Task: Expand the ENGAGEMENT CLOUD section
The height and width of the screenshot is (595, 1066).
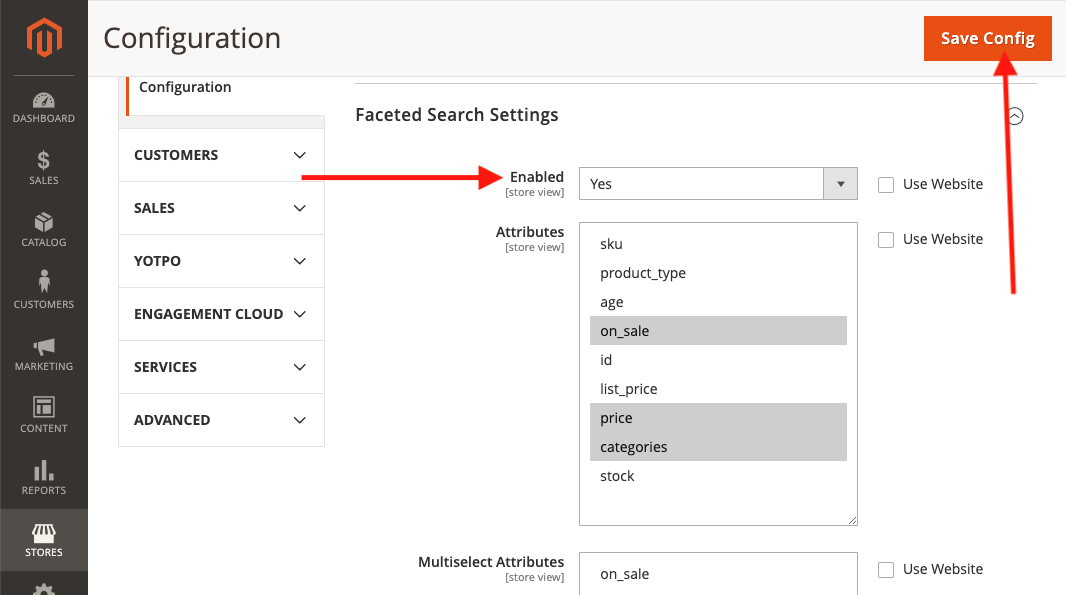Action: (221, 314)
